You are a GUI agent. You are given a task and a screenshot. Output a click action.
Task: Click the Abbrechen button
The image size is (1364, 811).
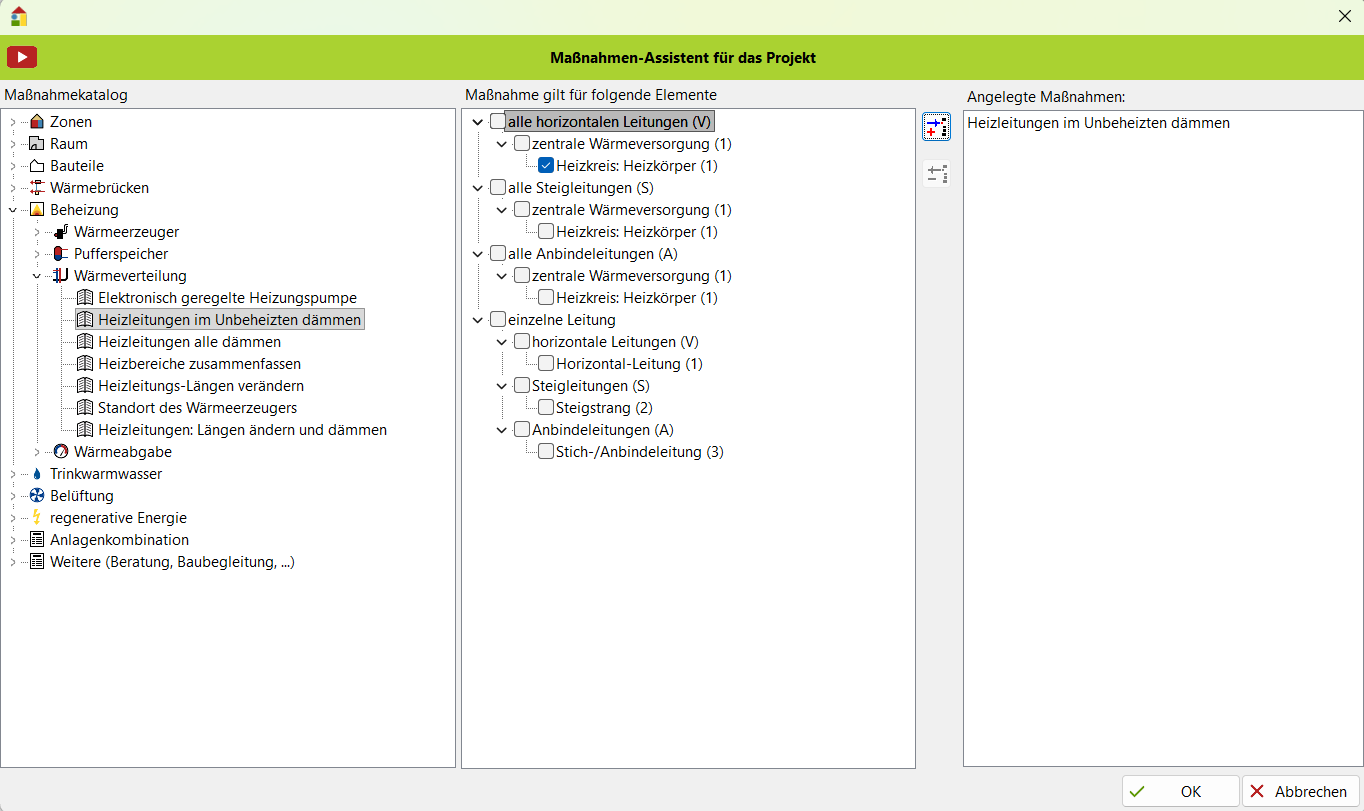click(1300, 791)
